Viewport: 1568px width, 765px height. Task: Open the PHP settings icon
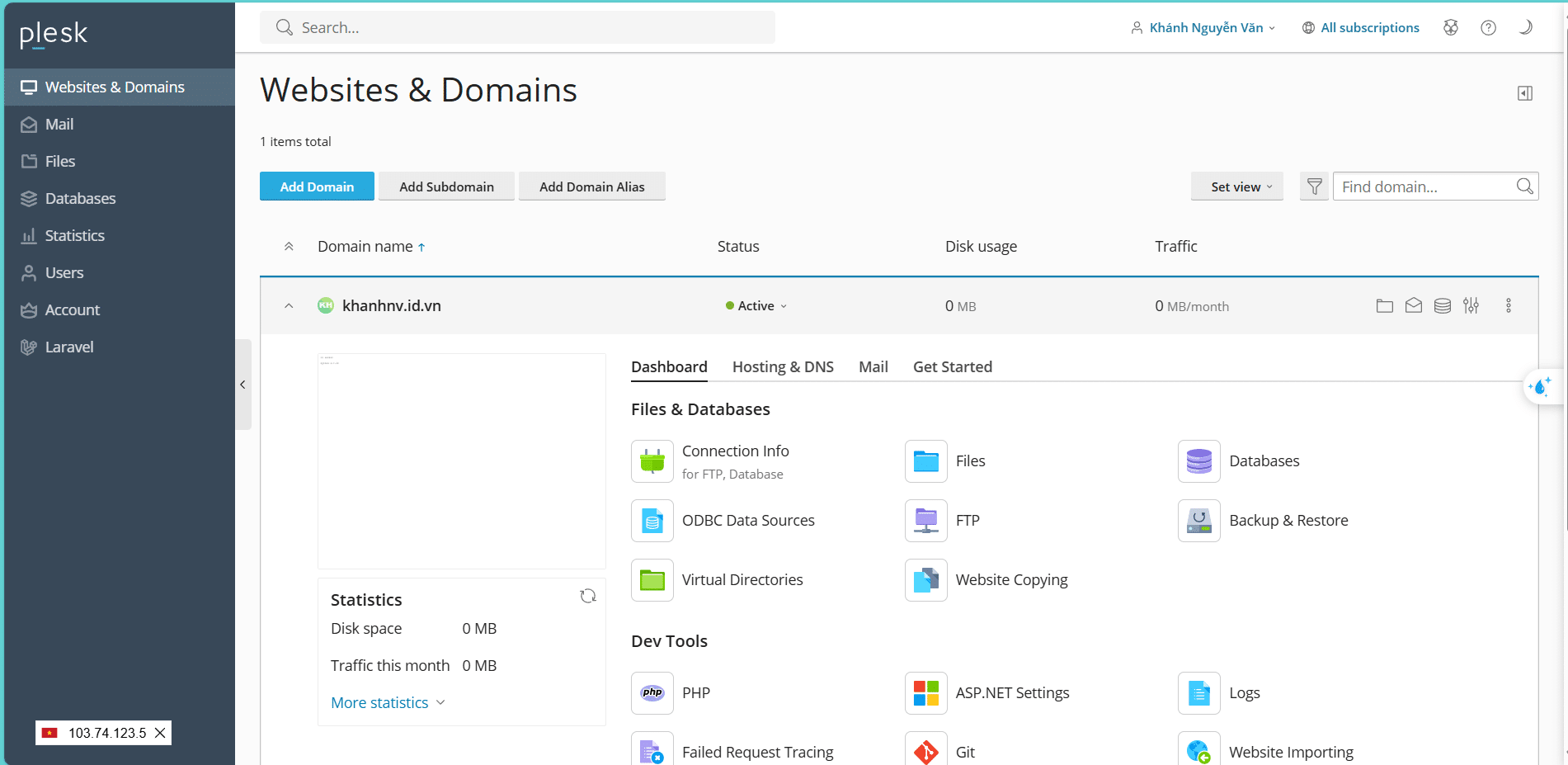tap(652, 693)
